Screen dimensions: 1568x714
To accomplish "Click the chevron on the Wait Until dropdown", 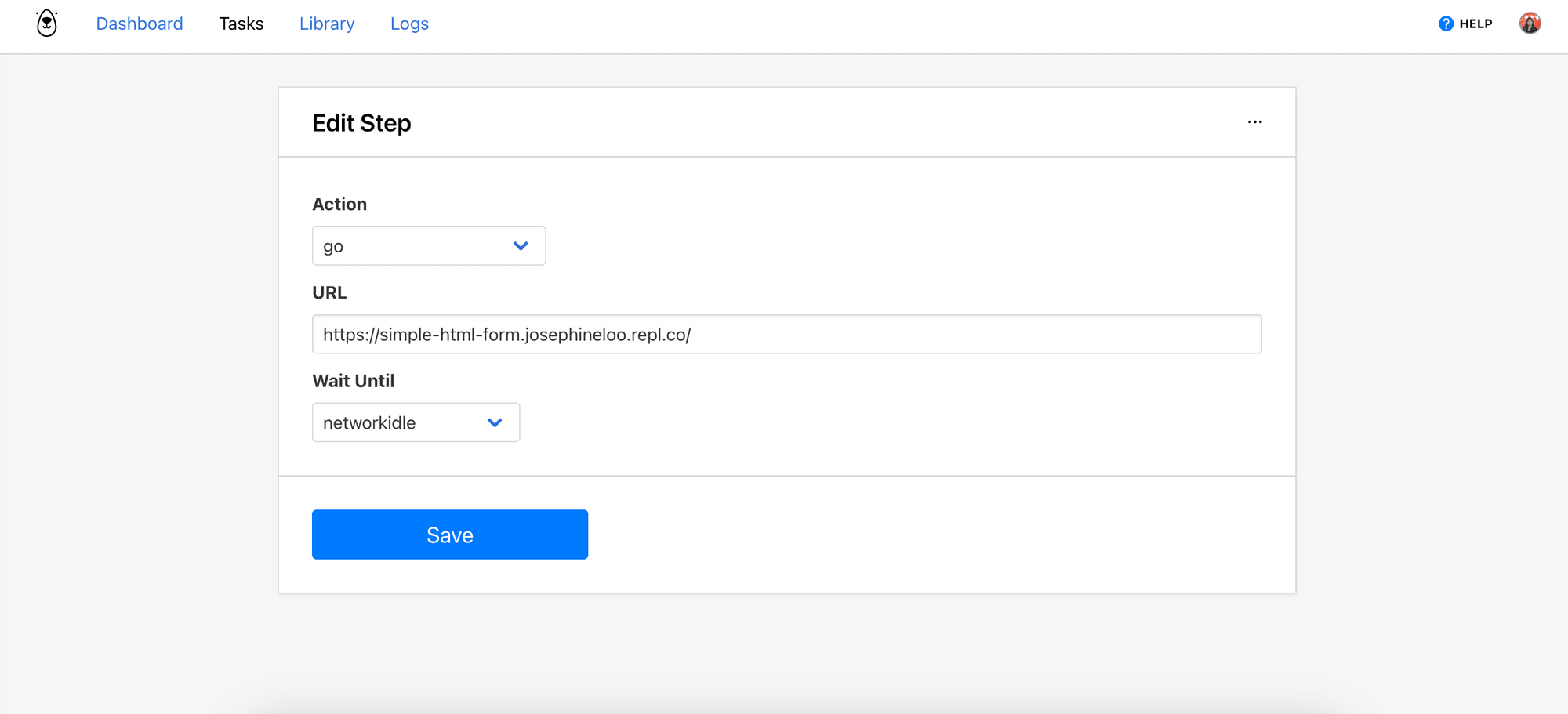I will click(x=495, y=422).
